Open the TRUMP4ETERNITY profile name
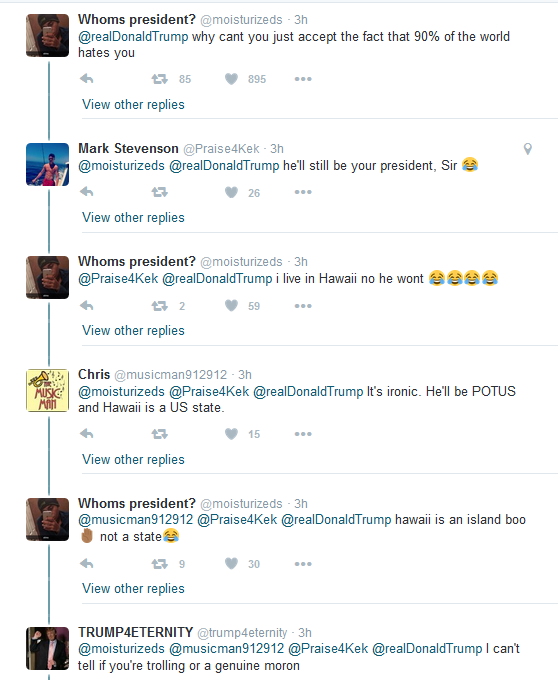The width and height of the screenshot is (558, 680). (135, 632)
